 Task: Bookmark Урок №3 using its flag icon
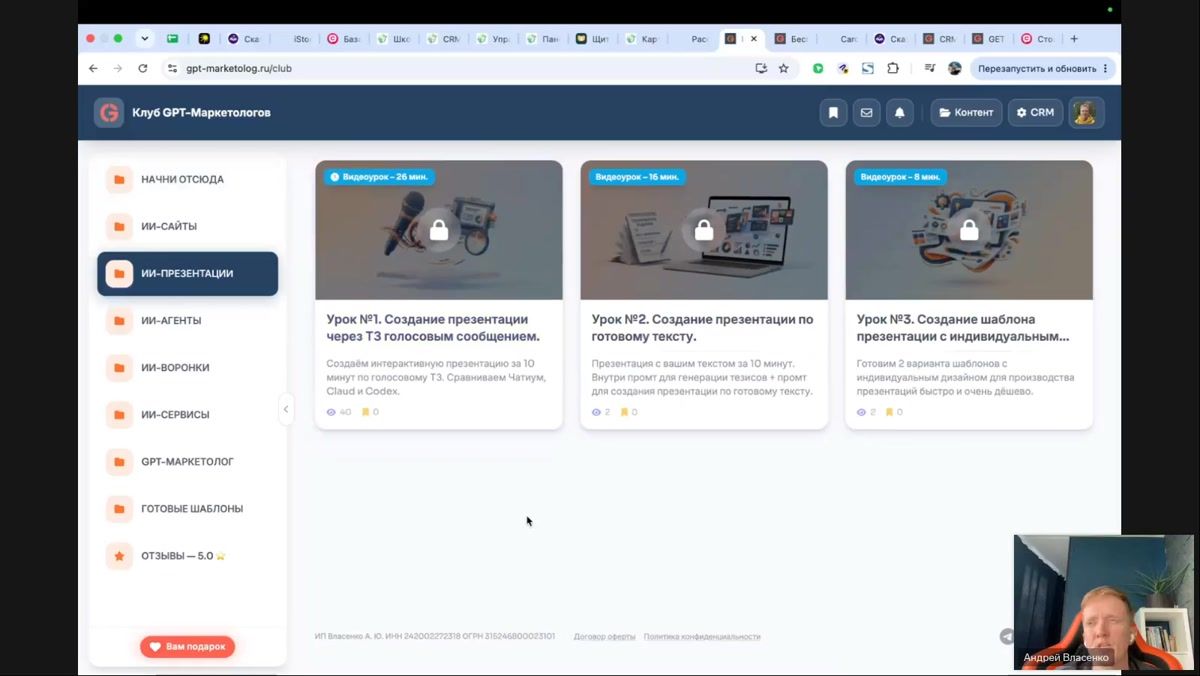(890, 412)
